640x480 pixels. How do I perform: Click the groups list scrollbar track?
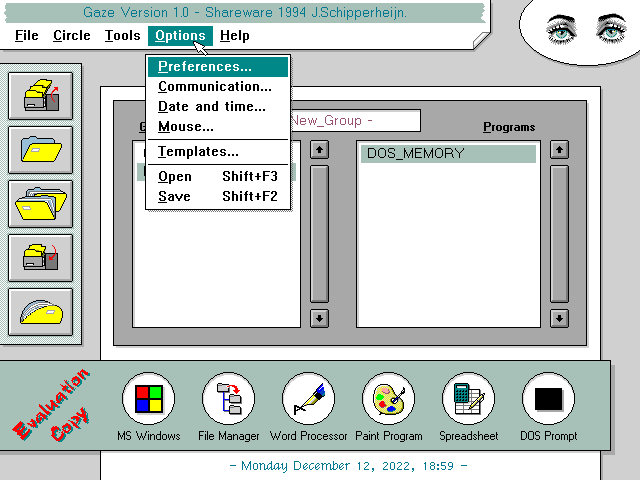[x=319, y=234]
